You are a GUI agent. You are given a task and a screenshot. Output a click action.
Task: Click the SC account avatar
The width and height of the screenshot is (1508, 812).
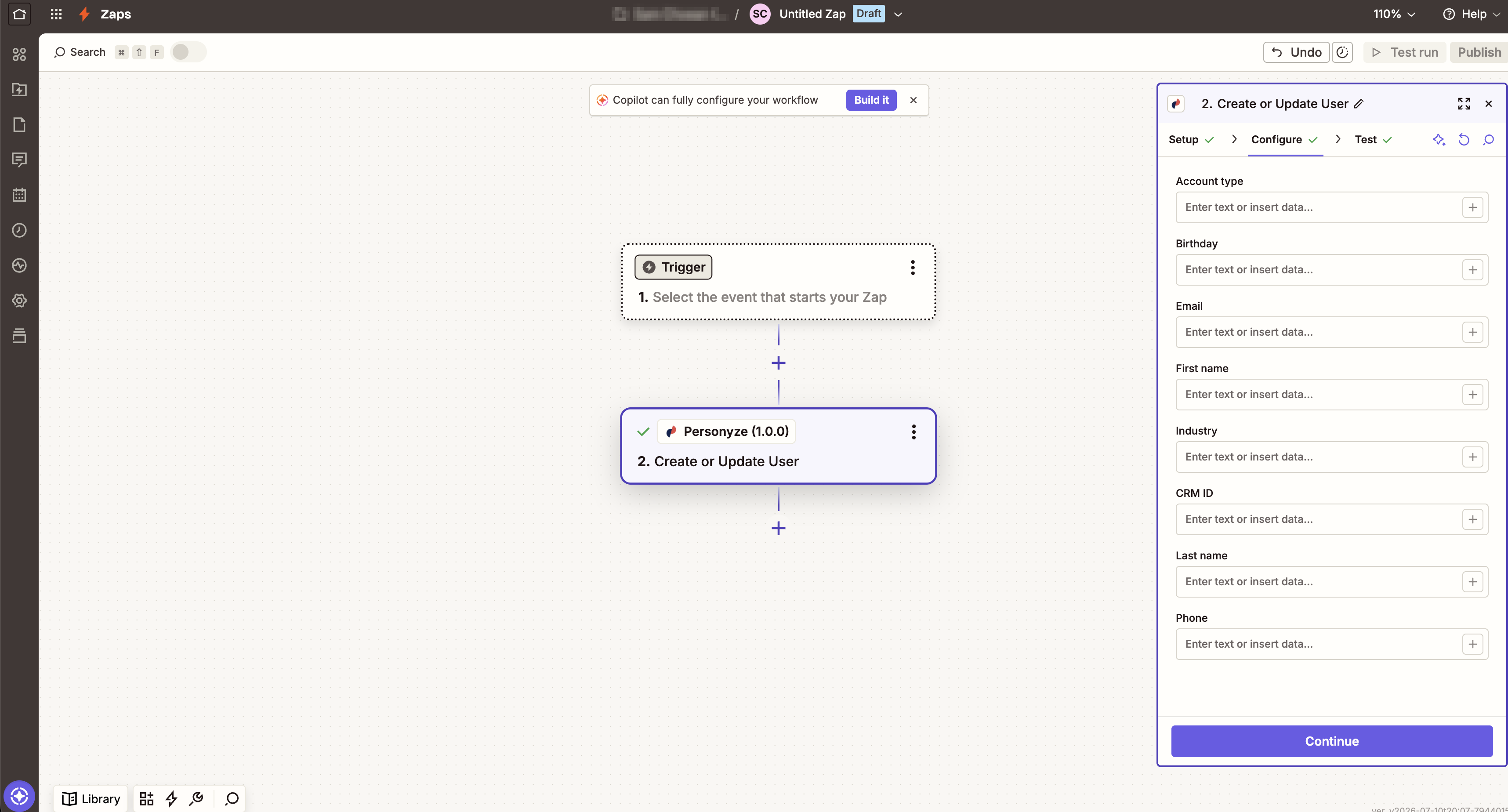coord(760,14)
